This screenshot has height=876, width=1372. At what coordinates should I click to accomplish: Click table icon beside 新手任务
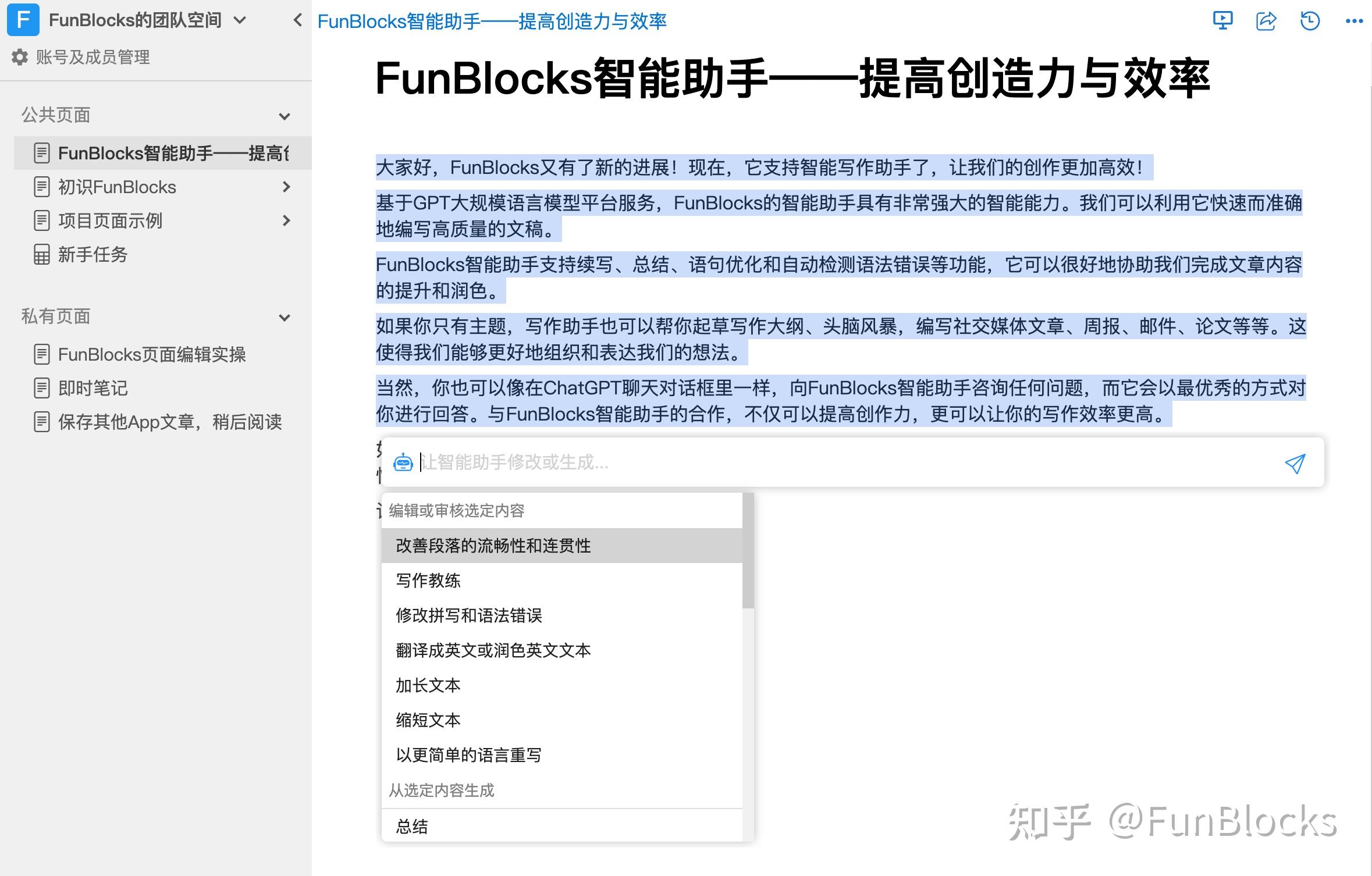(x=41, y=255)
